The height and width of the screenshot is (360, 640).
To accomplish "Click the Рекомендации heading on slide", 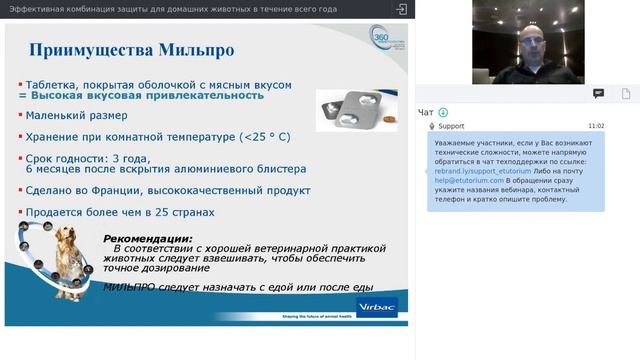I will 147,238.
